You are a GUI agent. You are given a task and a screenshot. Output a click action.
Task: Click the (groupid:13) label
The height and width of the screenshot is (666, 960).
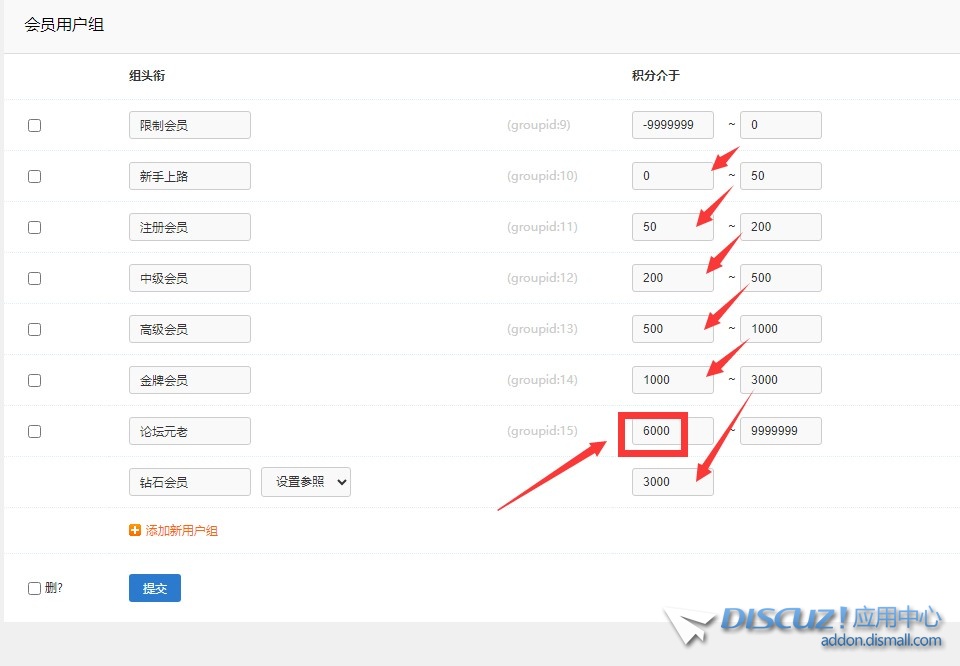coord(542,329)
